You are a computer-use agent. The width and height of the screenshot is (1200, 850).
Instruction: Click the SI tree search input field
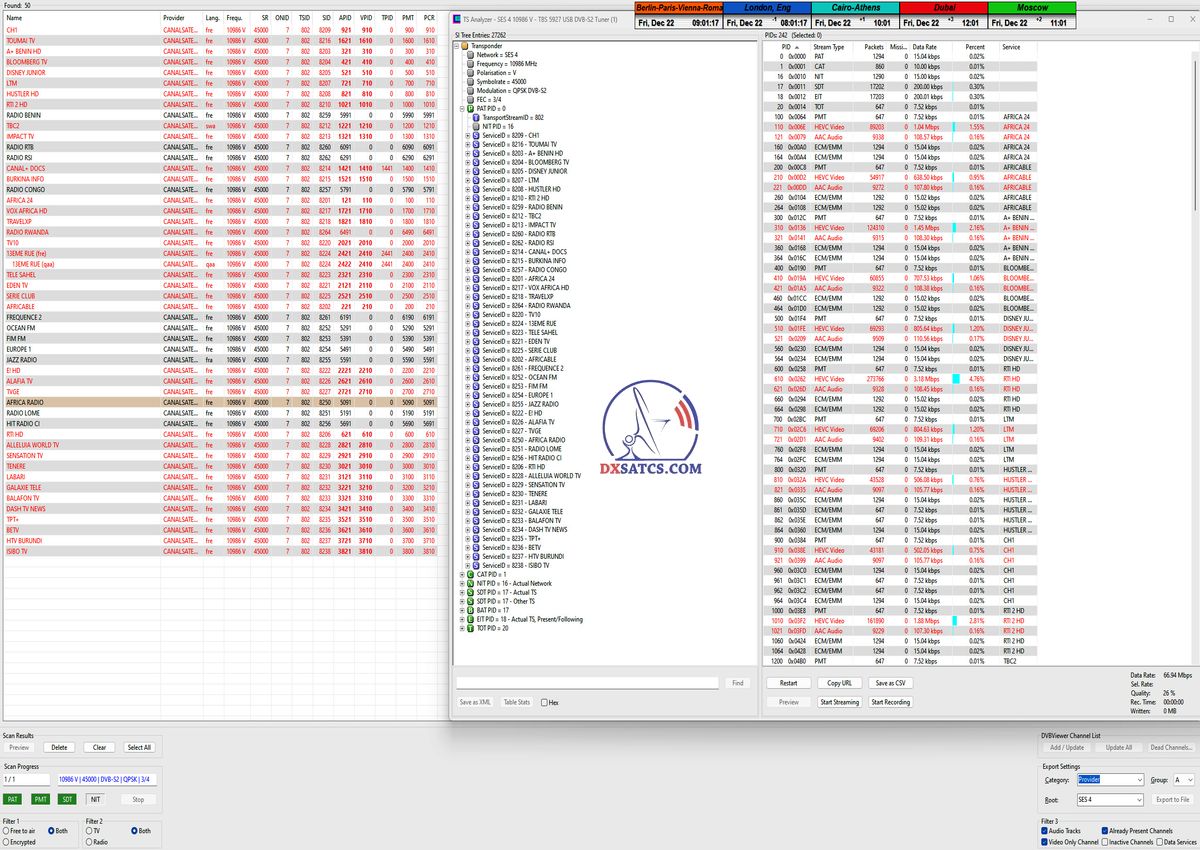pos(587,683)
